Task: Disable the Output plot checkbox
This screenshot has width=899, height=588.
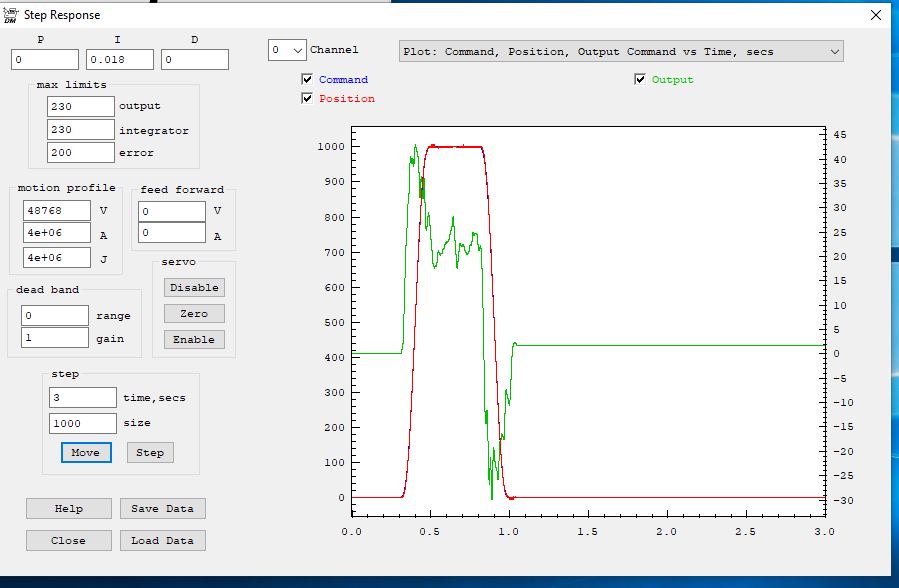Action: click(x=640, y=79)
